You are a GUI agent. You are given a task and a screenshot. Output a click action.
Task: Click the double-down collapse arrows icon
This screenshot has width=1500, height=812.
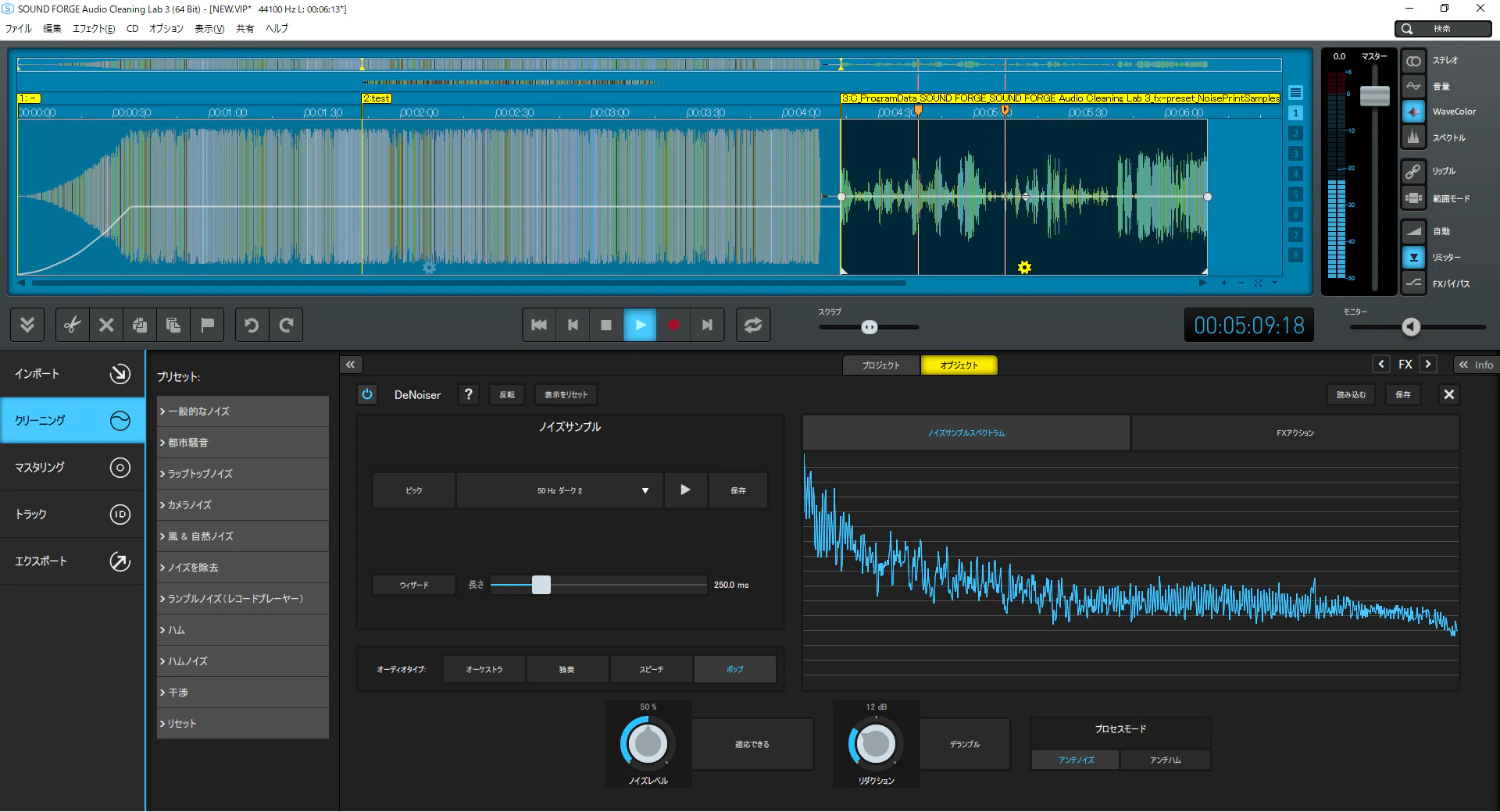[x=27, y=325]
